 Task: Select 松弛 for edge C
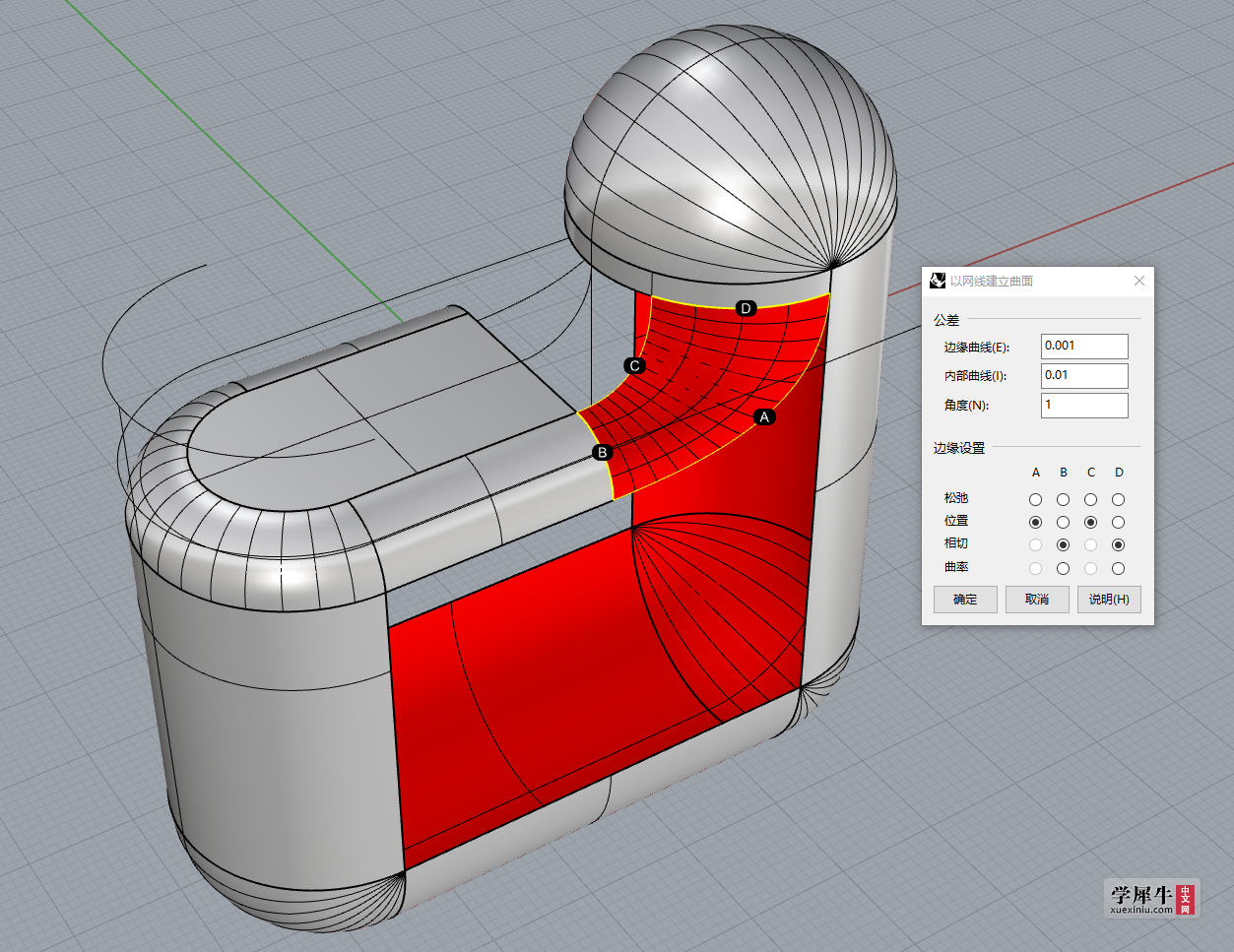[1090, 499]
